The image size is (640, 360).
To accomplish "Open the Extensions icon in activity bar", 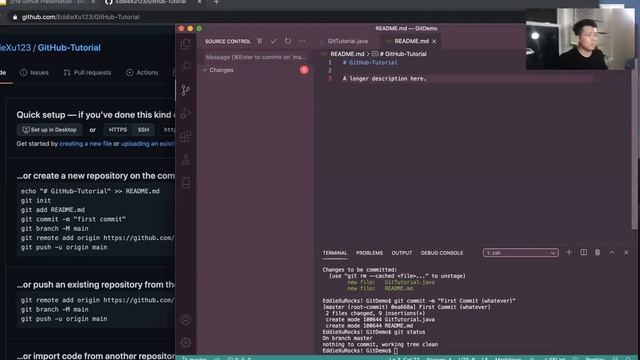I will [x=186, y=136].
